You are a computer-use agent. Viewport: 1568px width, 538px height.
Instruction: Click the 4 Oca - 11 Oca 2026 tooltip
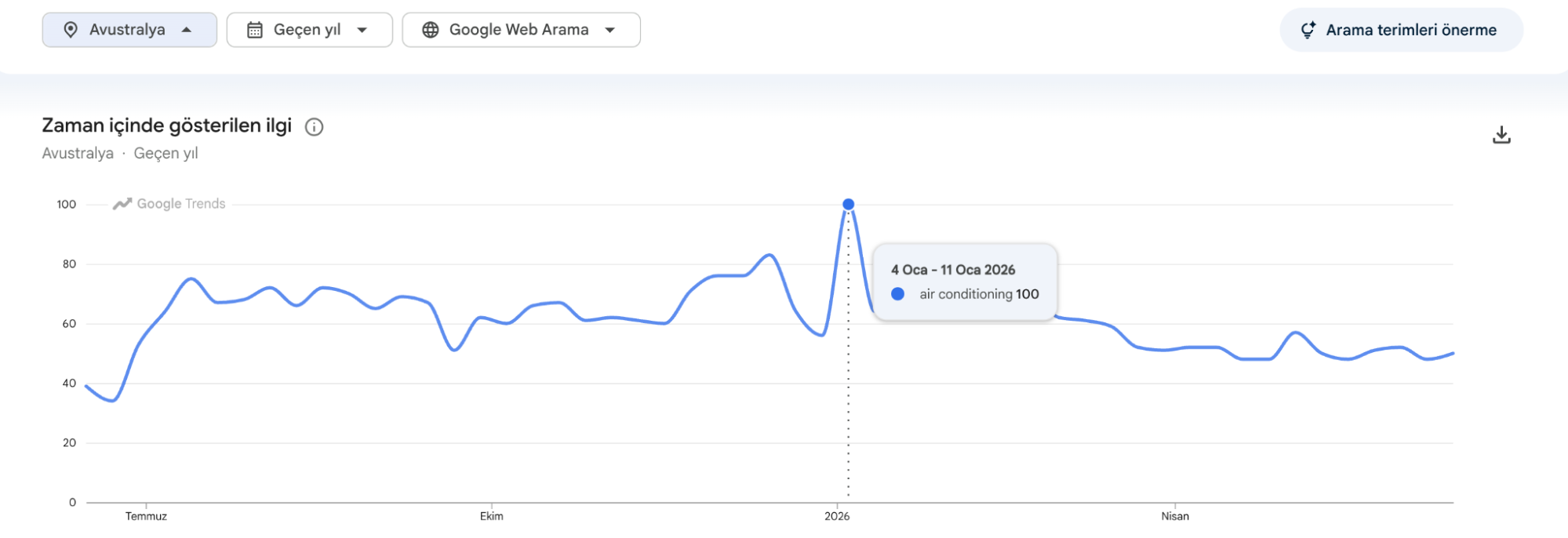point(965,282)
